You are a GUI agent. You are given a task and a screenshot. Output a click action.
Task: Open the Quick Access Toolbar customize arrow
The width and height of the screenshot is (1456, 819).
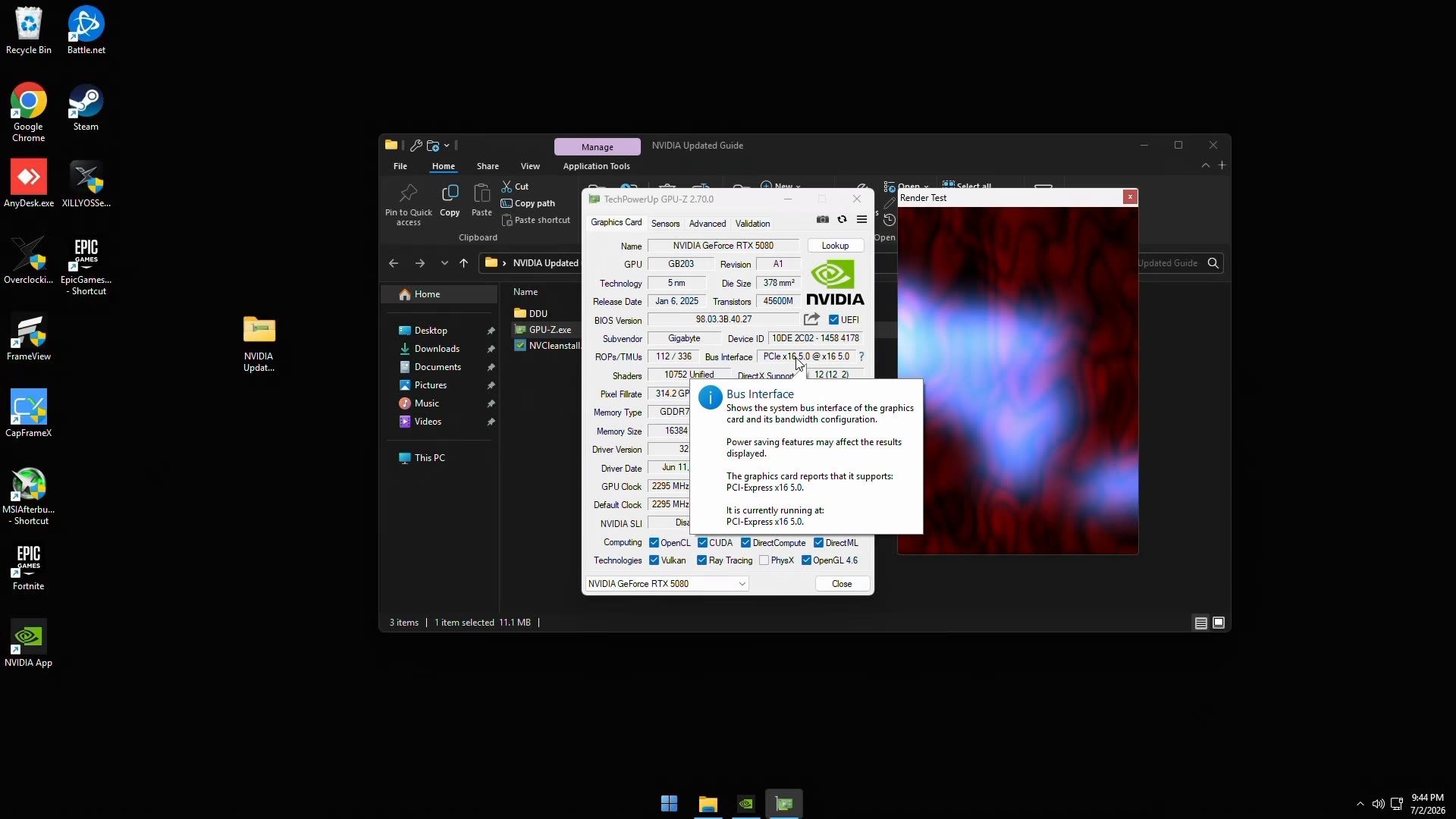447,146
